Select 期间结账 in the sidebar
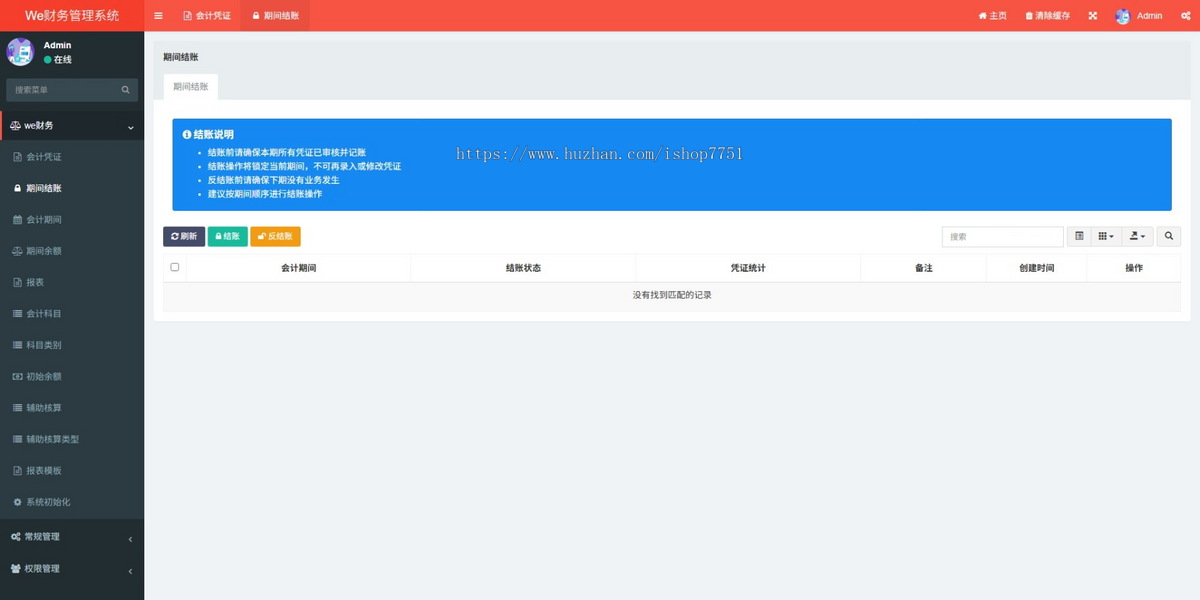Image resolution: width=1200 pixels, height=600 pixels. tap(72, 188)
